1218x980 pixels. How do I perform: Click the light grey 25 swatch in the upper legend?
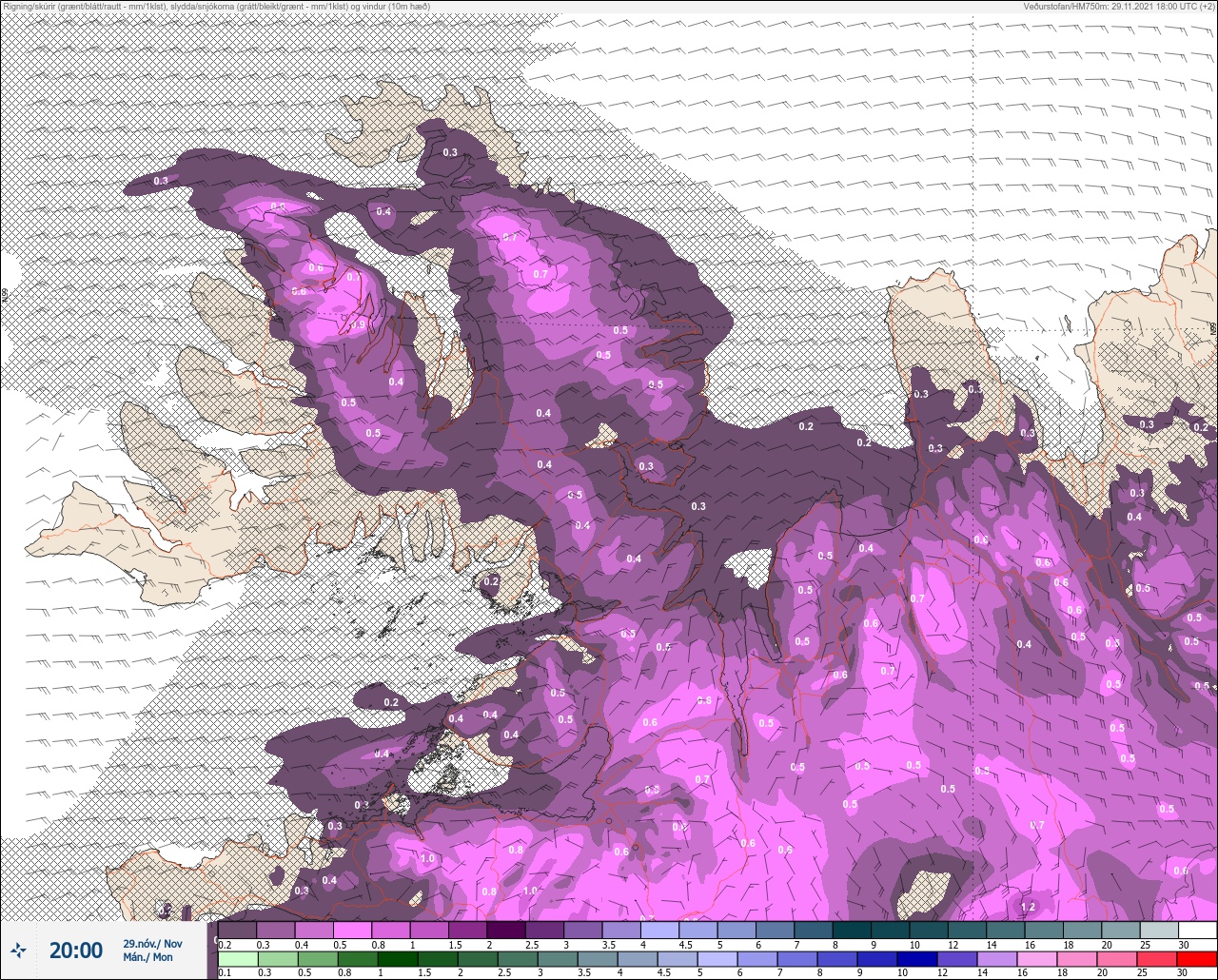coord(1159,930)
